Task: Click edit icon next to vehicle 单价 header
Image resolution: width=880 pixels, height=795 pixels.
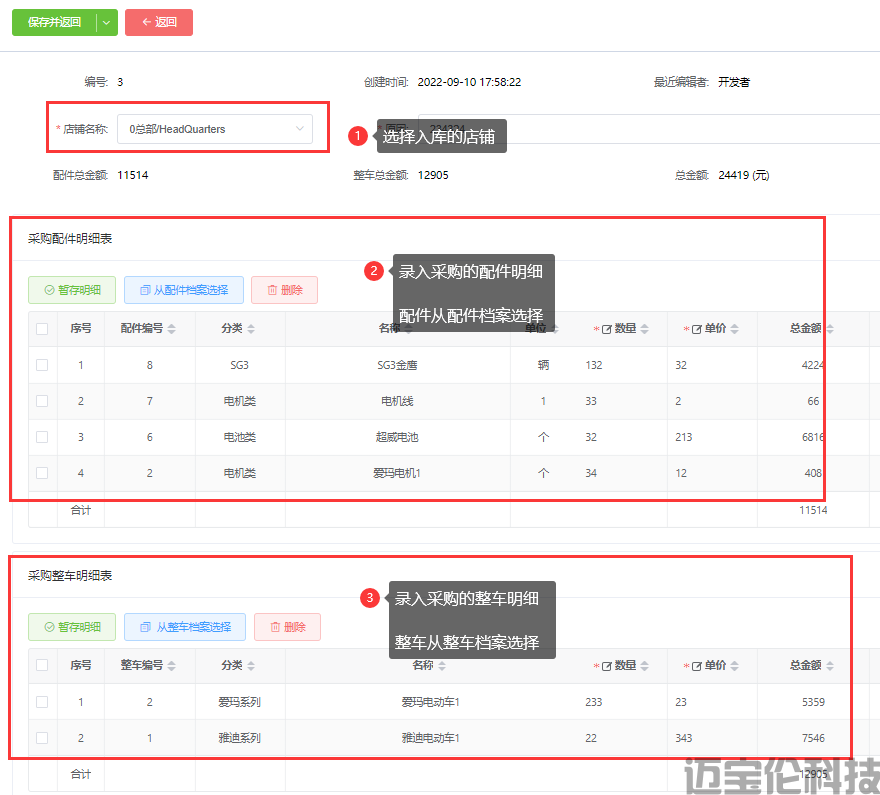Action: [x=696, y=666]
